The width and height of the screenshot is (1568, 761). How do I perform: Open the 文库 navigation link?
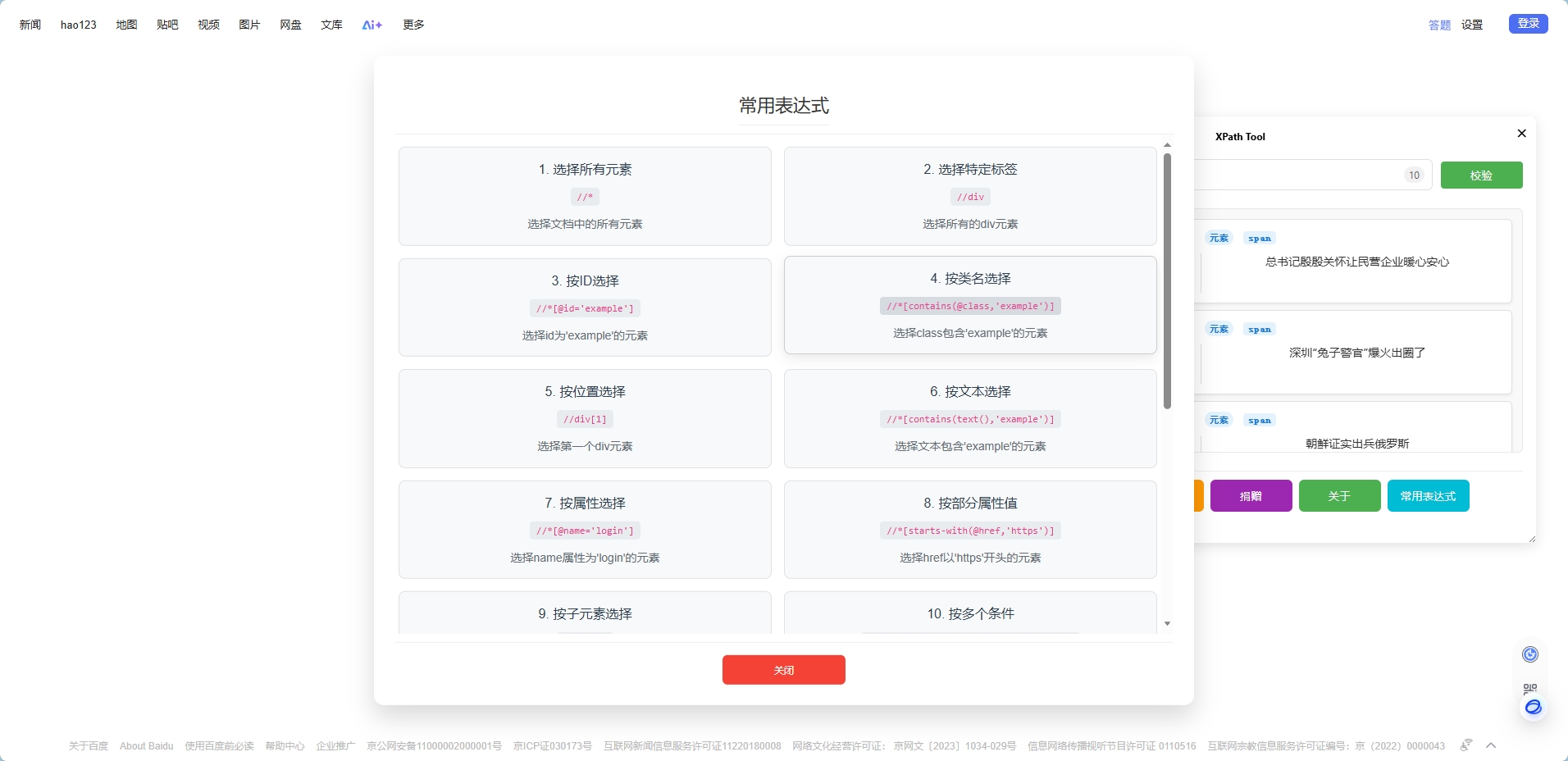point(331,25)
